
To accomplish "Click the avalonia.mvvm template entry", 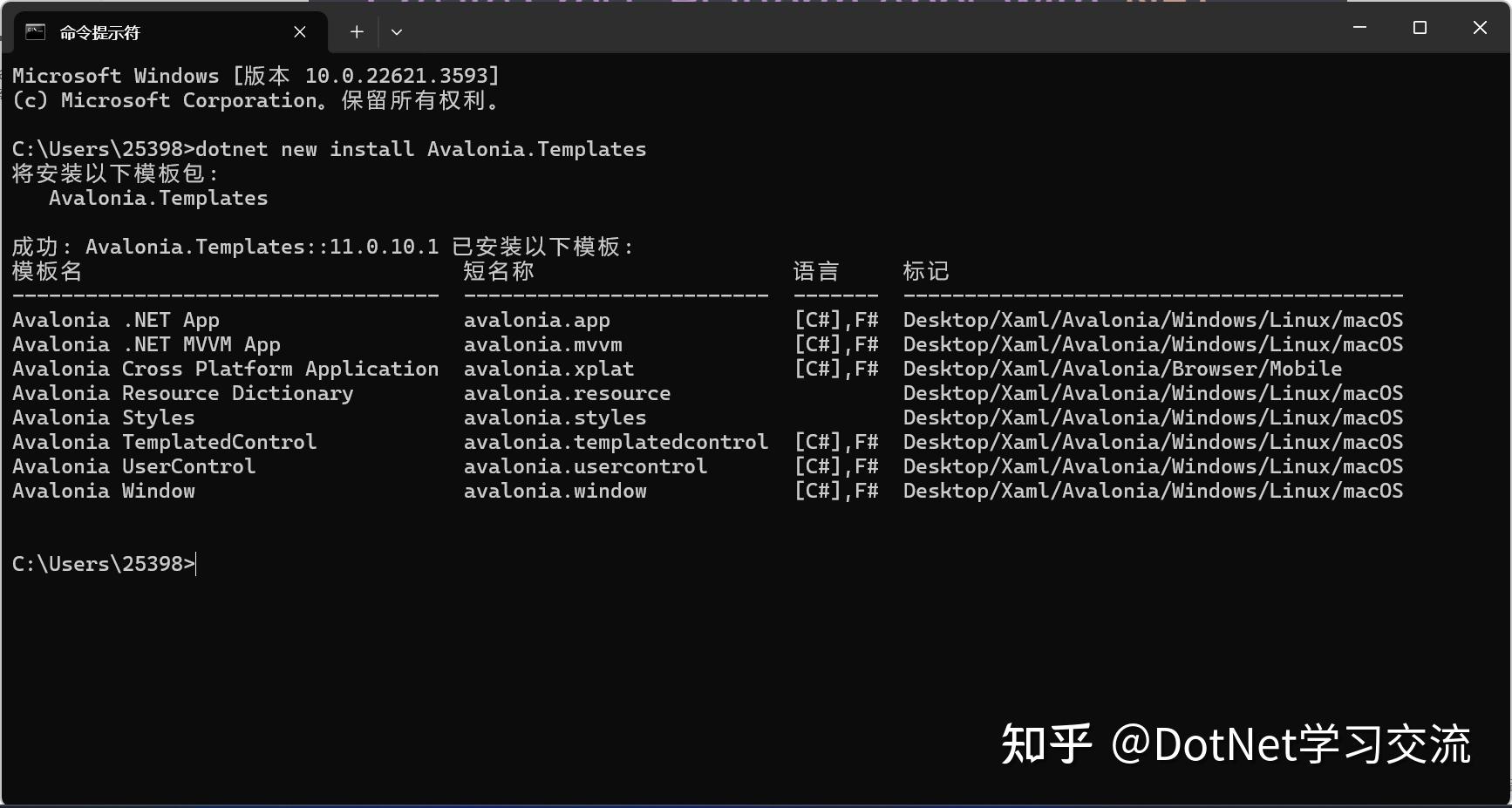I will pyautogui.click(x=542, y=344).
